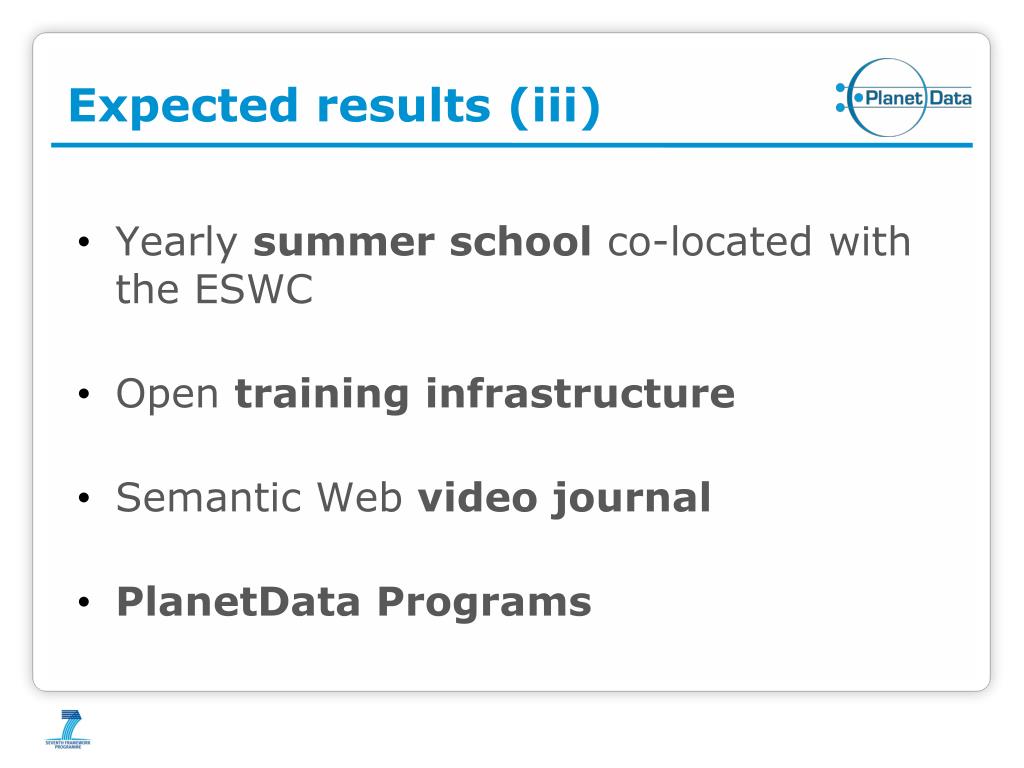This screenshot has height=768, width=1024.
Task: Click the bold text training infrastructure
Action: tap(485, 393)
